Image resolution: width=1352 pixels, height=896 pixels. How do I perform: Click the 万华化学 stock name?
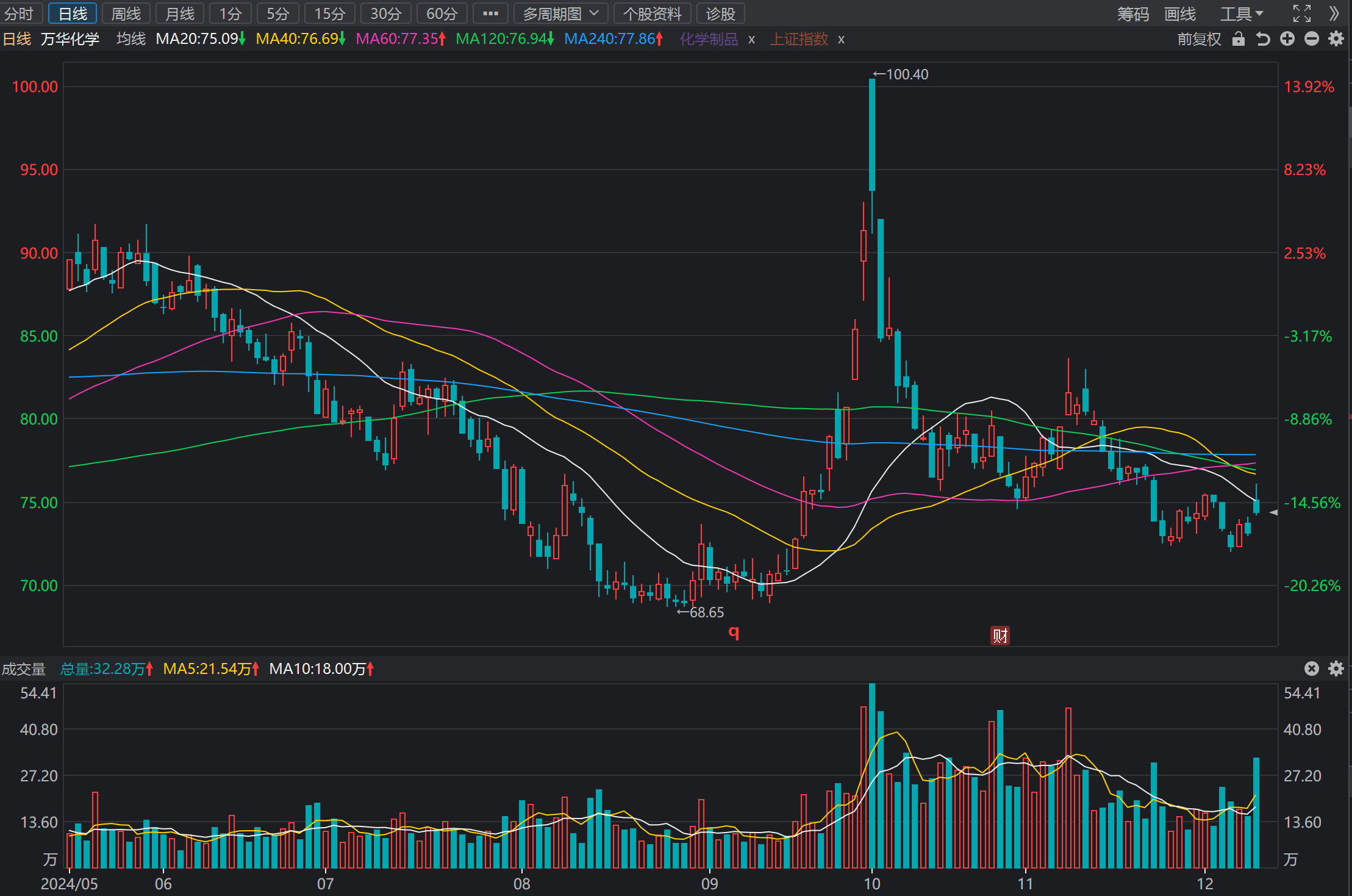[70, 39]
